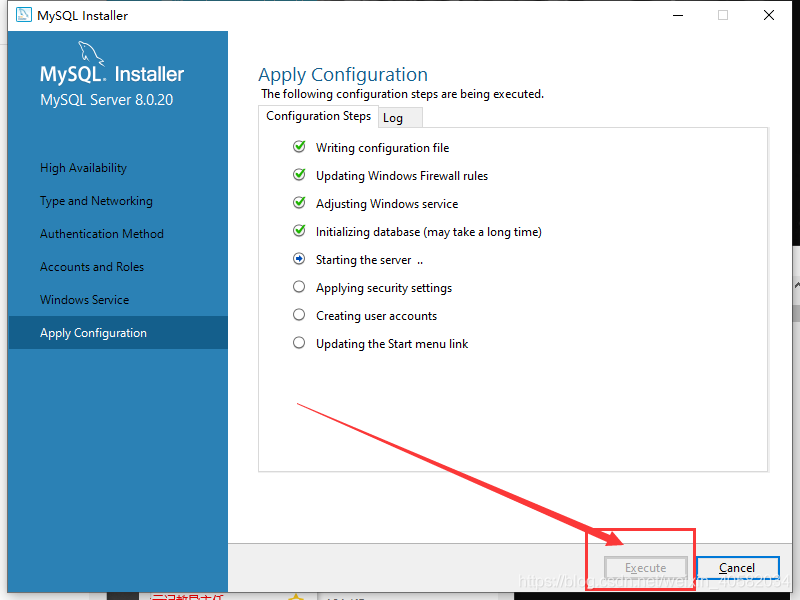The image size is (800, 600).
Task: Click the 'Apply Configuration' page heading
Action: (x=343, y=74)
